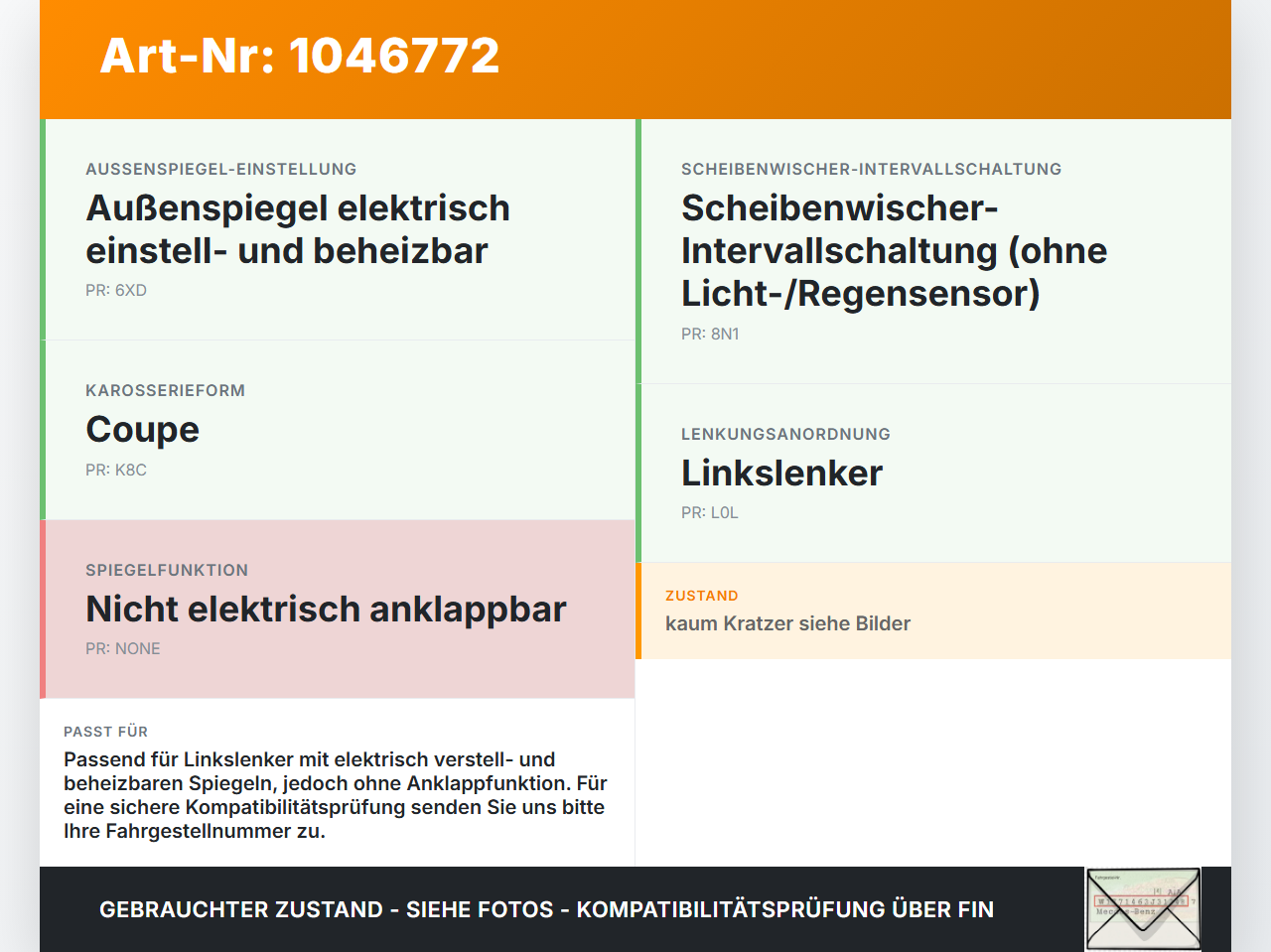Image resolution: width=1271 pixels, height=952 pixels.
Task: Click the PR: K8C code label
Action: [116, 470]
